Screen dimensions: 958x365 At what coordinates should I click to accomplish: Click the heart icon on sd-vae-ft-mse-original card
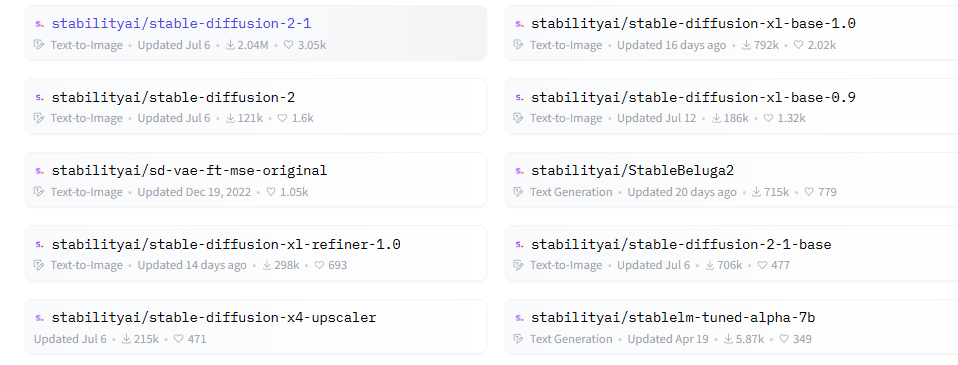tap(271, 192)
